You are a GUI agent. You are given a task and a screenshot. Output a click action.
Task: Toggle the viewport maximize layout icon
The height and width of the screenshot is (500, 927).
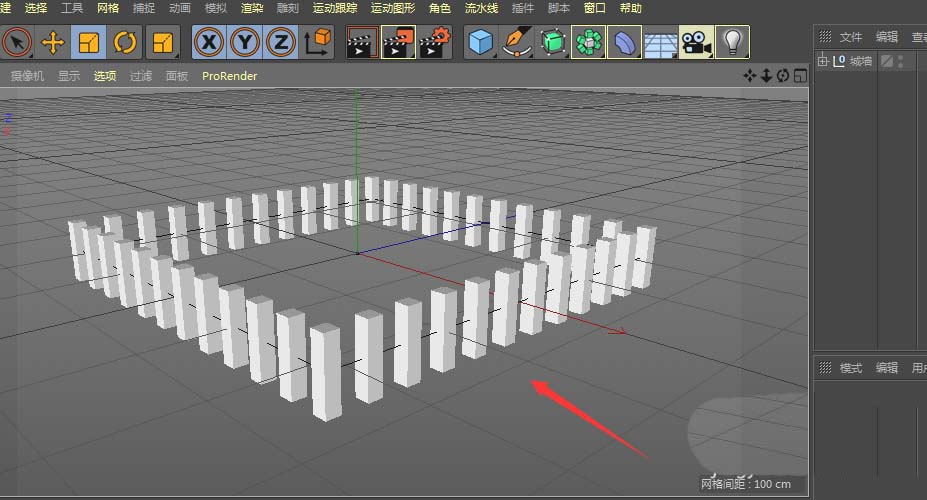pos(800,76)
